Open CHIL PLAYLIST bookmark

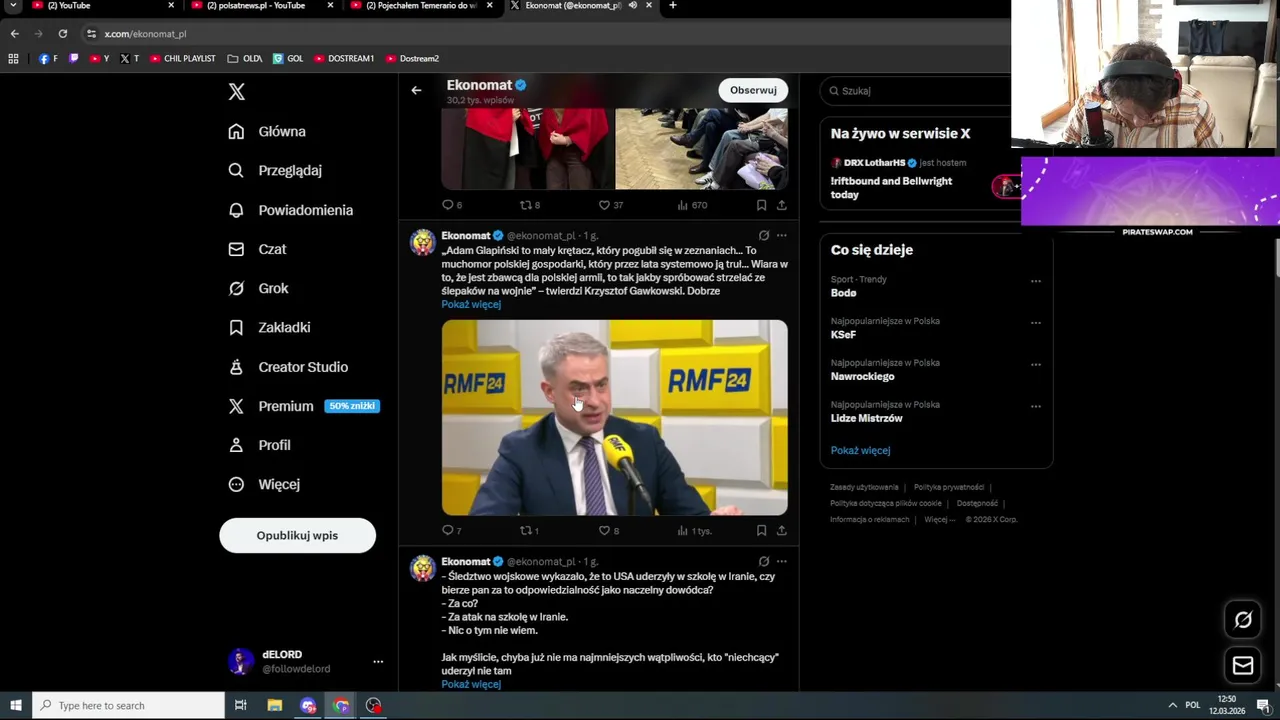pos(183,59)
